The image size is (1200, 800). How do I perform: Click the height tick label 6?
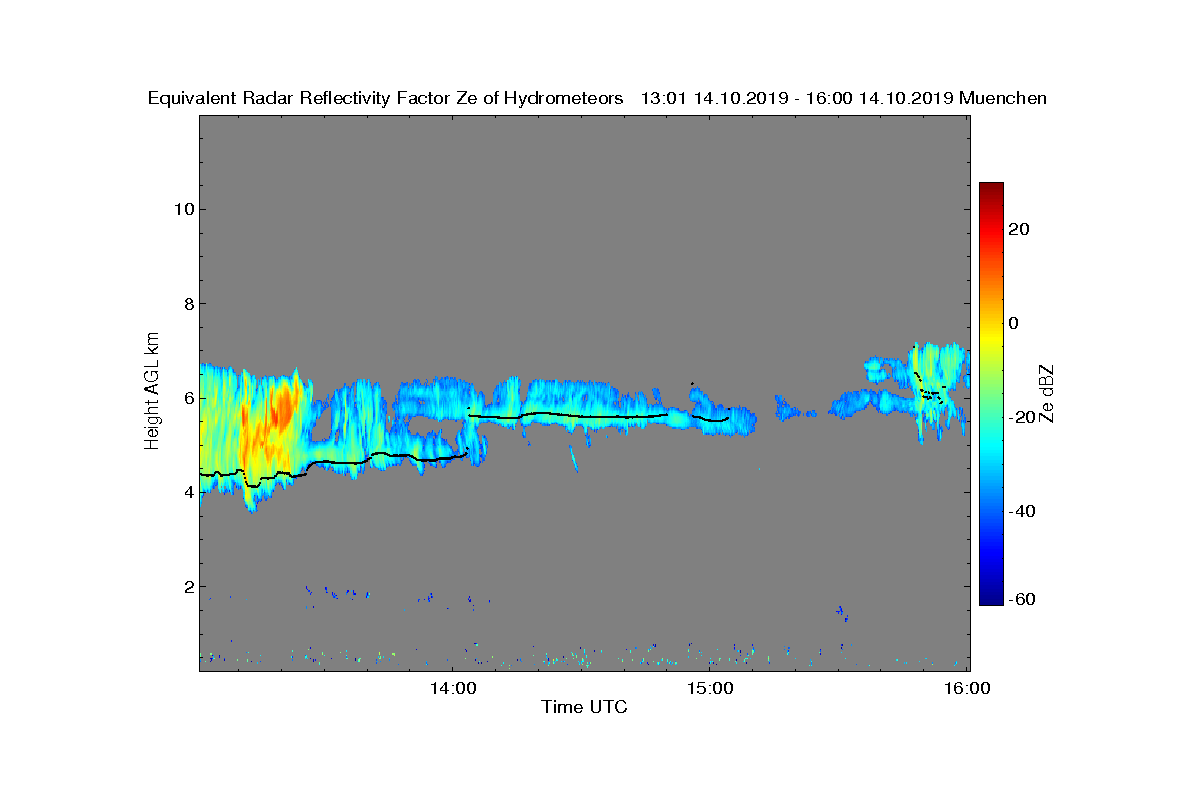tap(187, 397)
